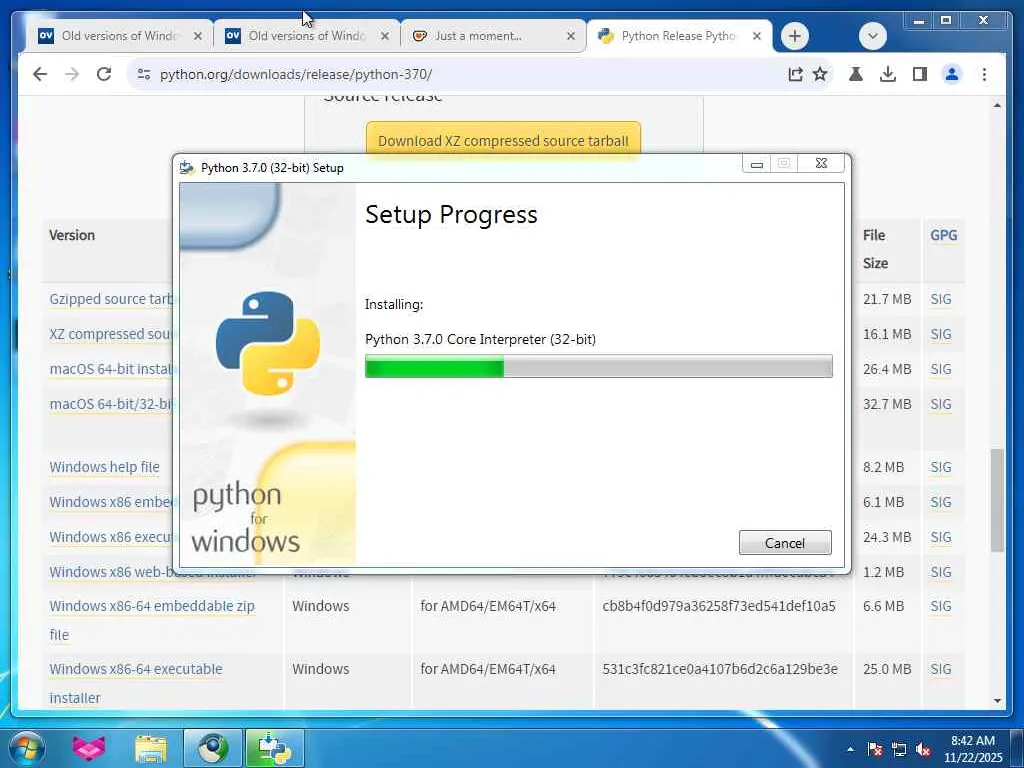Bookmark this page with the star icon
The image size is (1024, 768).
(x=820, y=74)
